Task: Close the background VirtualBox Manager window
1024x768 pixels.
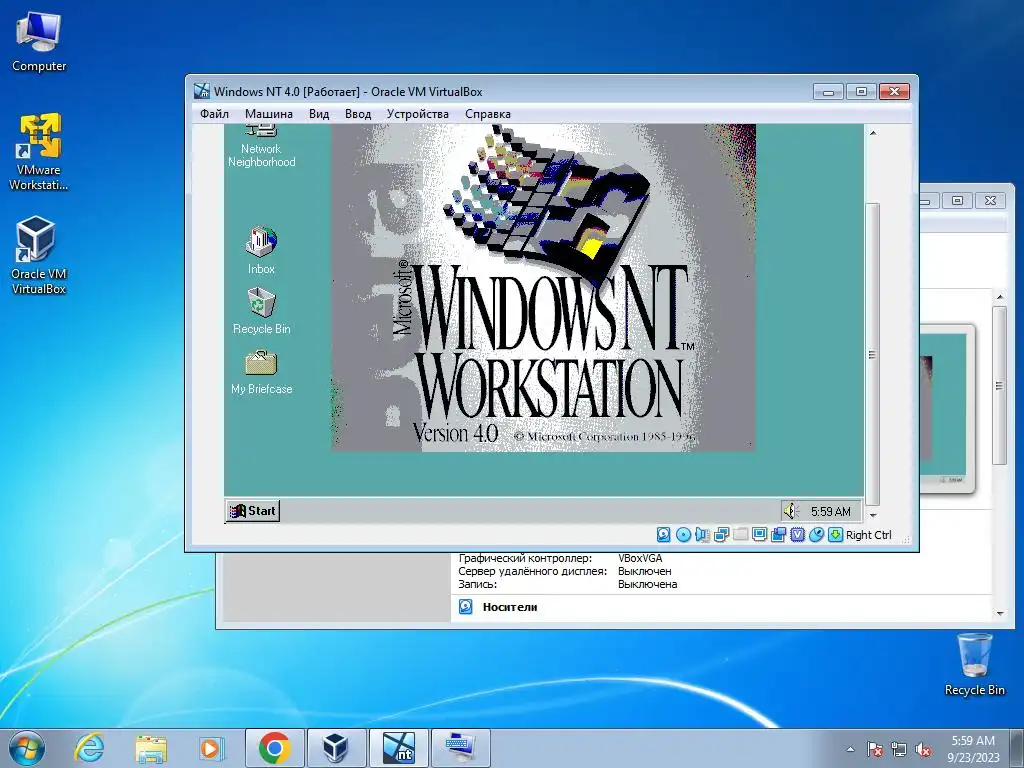Action: [991, 200]
